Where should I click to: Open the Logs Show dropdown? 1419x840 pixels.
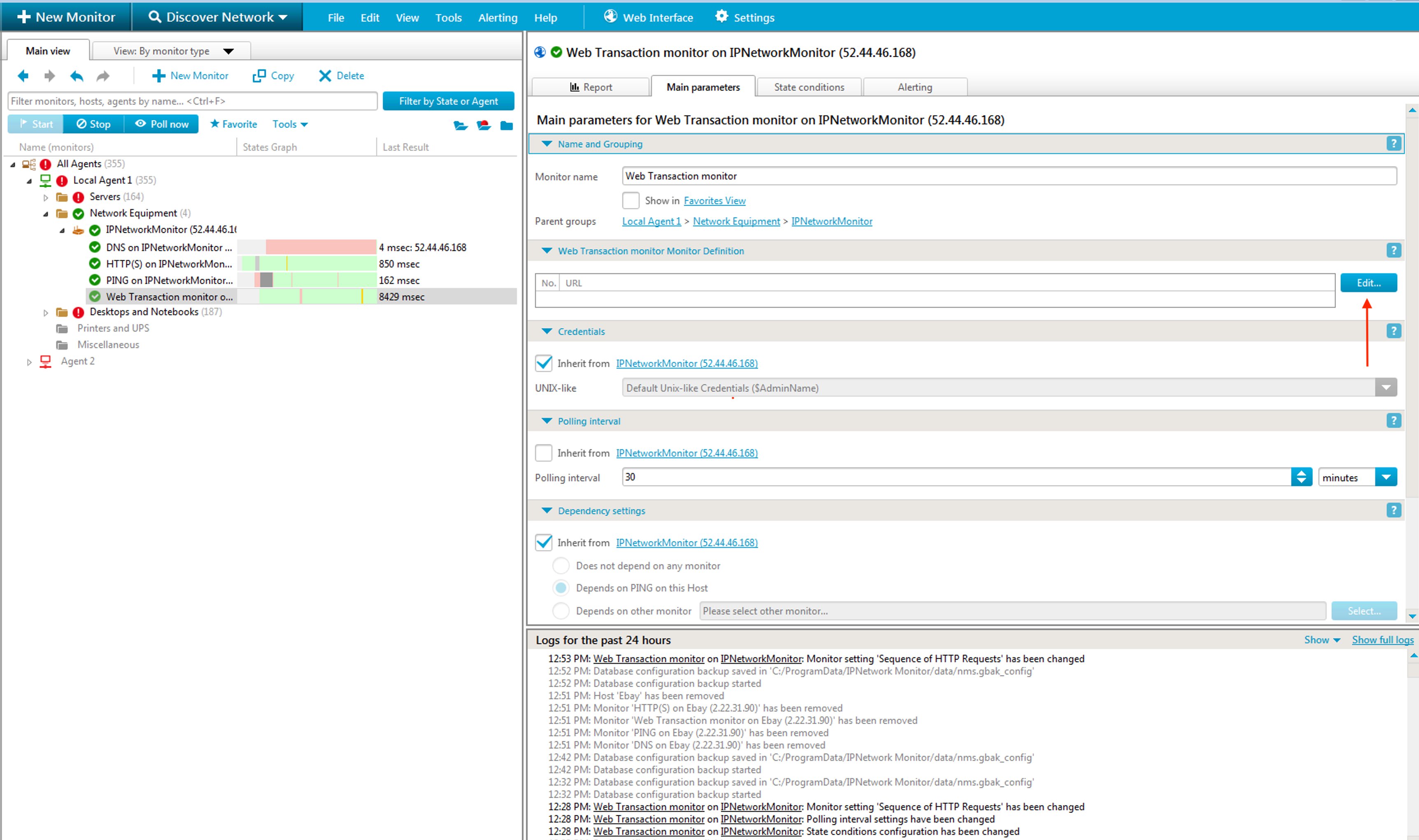[x=1322, y=640]
